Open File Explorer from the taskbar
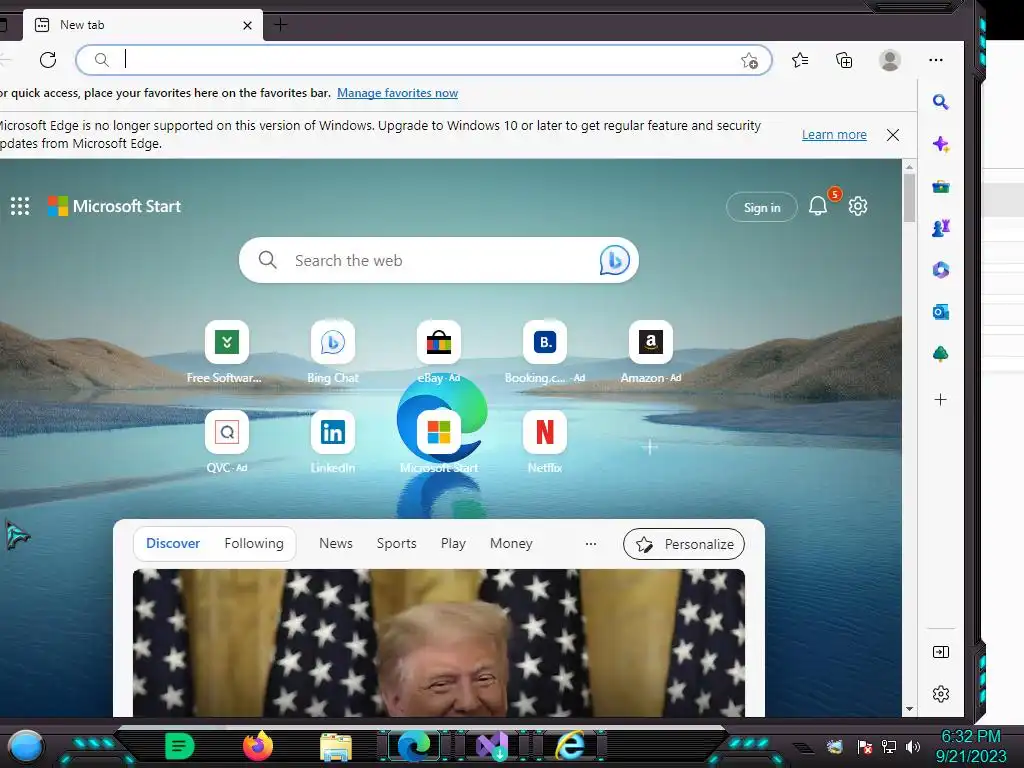 (336, 747)
